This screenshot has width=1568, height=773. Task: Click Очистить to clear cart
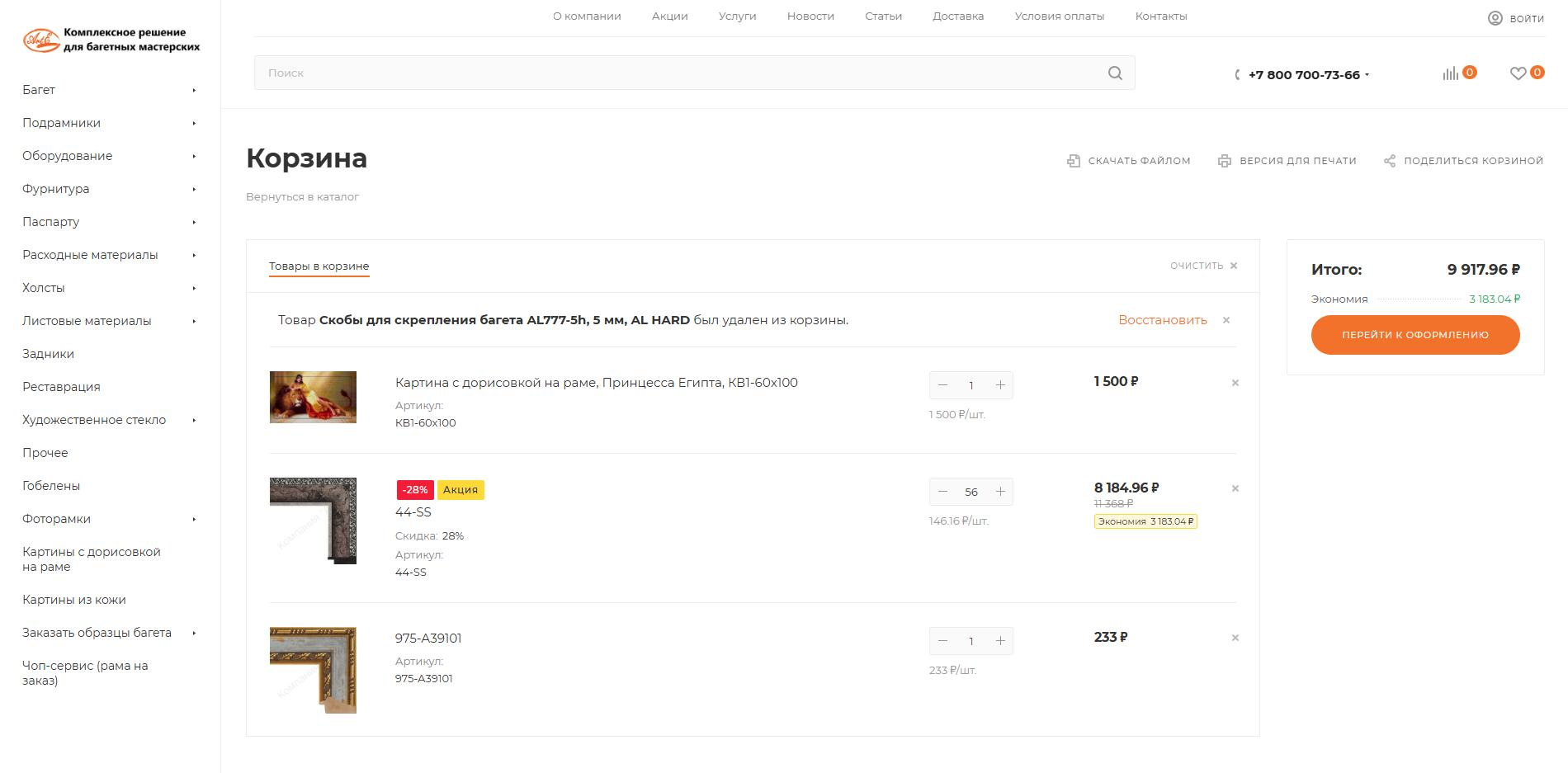(1203, 266)
